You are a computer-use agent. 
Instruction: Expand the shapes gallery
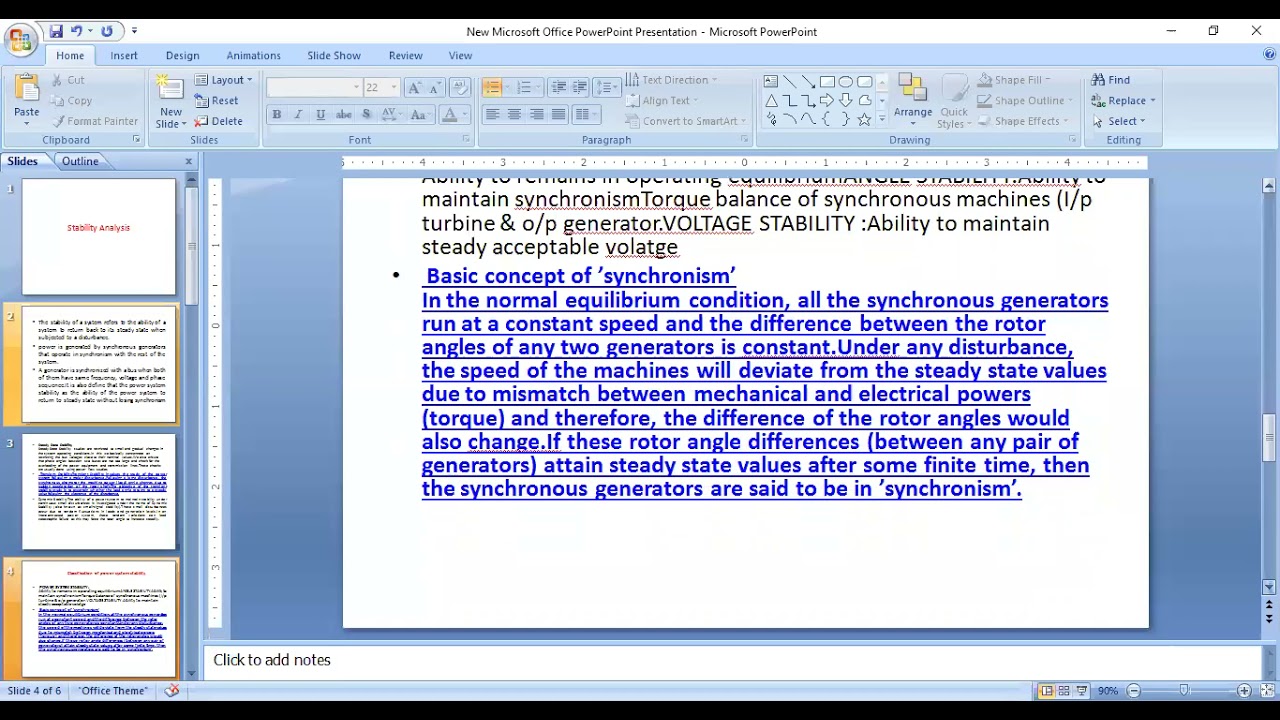pos(881,120)
